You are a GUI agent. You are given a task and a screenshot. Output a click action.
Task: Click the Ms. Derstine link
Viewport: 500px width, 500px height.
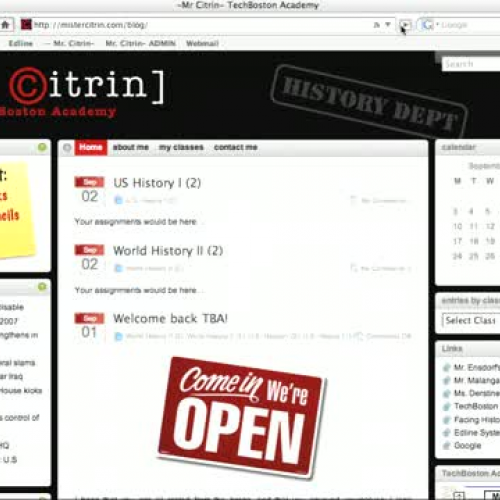477,393
